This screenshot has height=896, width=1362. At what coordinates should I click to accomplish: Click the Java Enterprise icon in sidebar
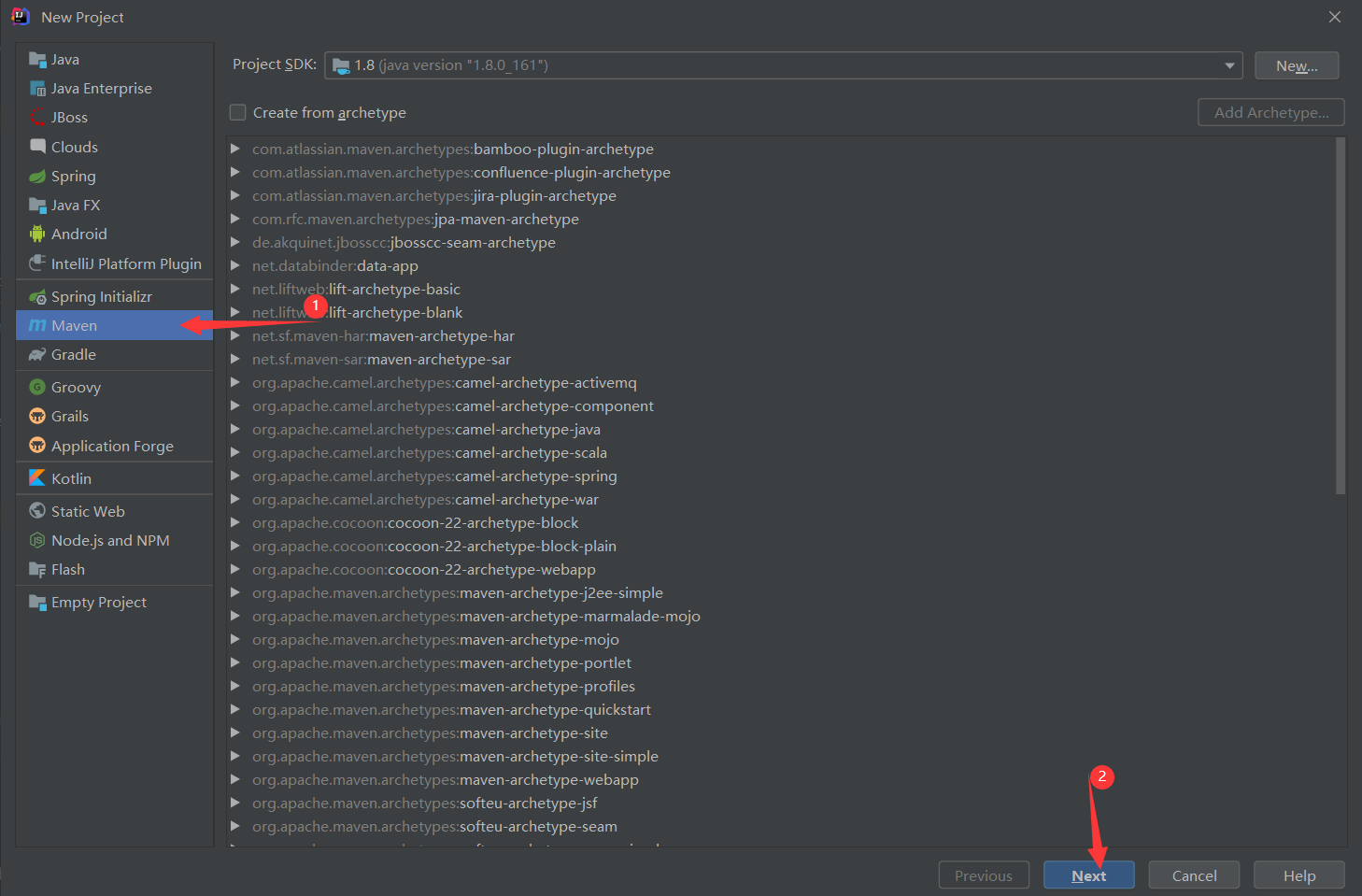coord(37,89)
